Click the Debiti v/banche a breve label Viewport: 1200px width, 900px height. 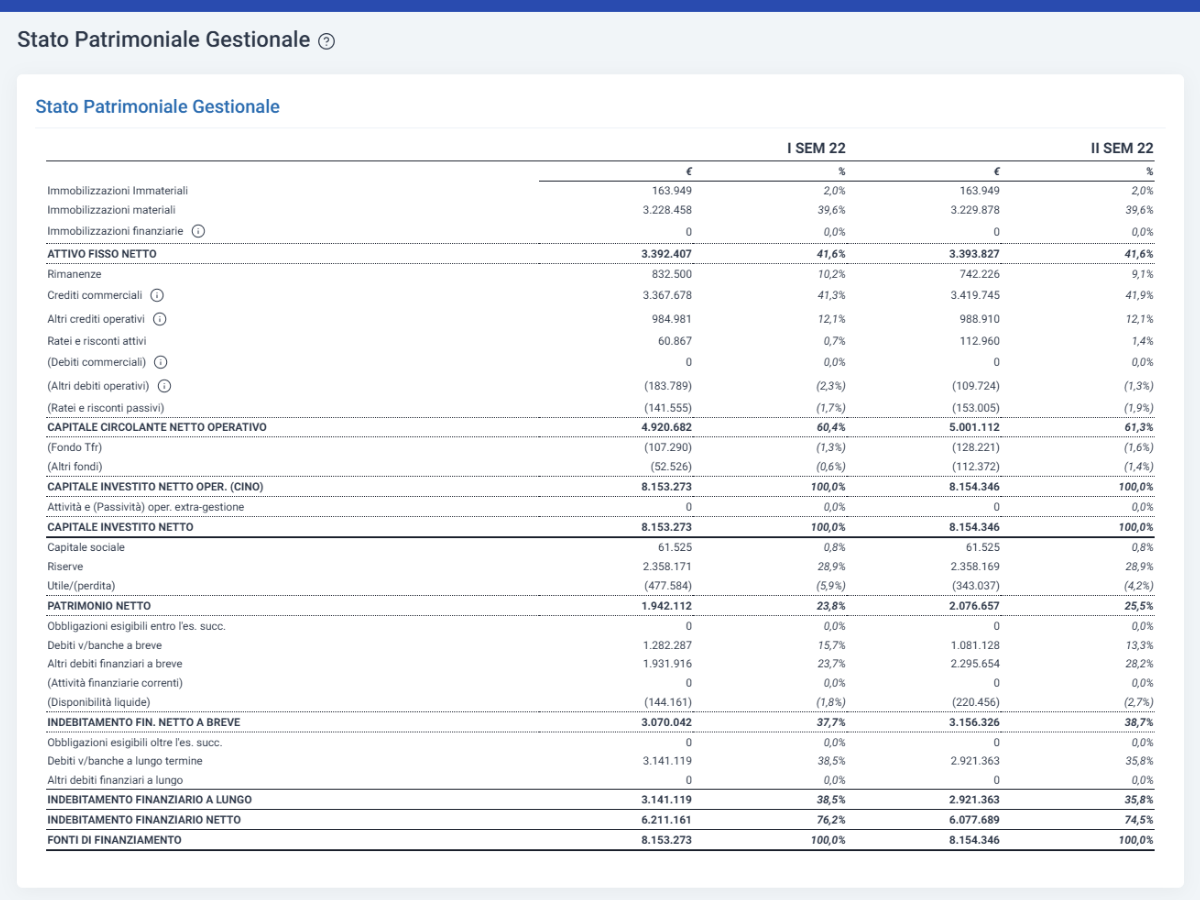(104, 645)
